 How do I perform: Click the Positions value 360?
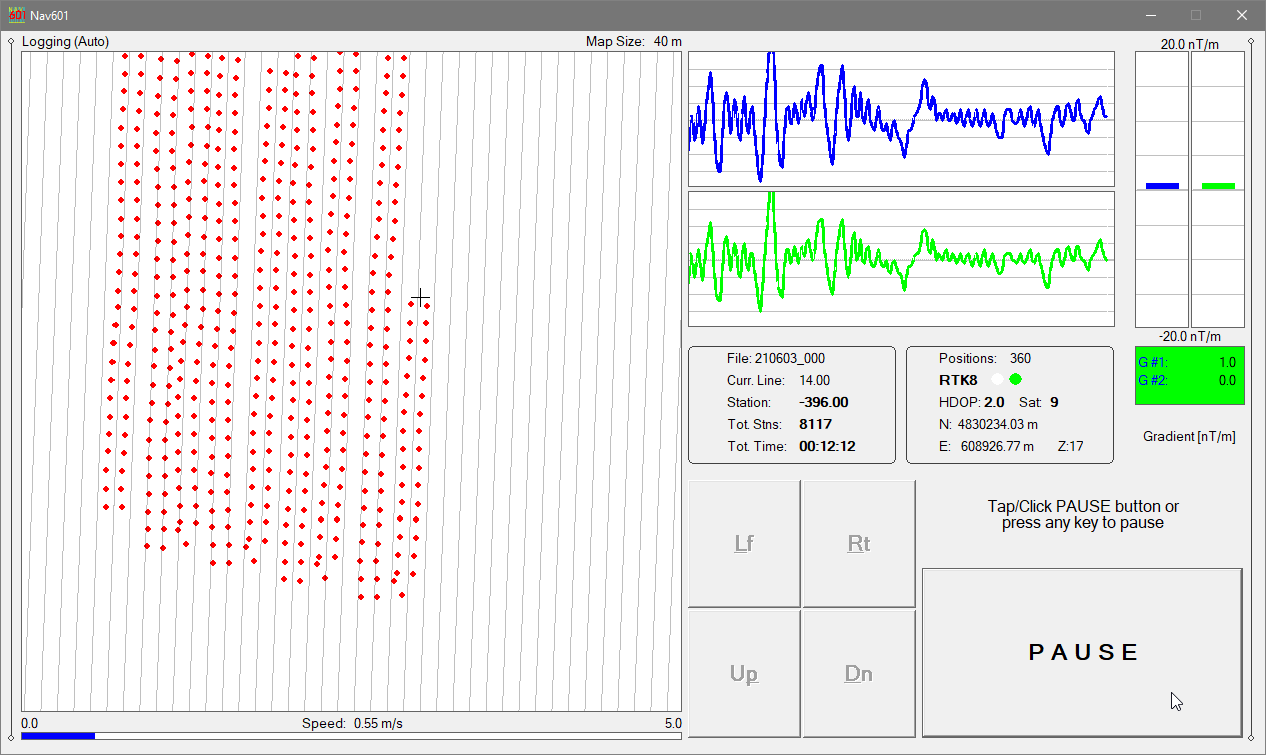tap(1020, 358)
